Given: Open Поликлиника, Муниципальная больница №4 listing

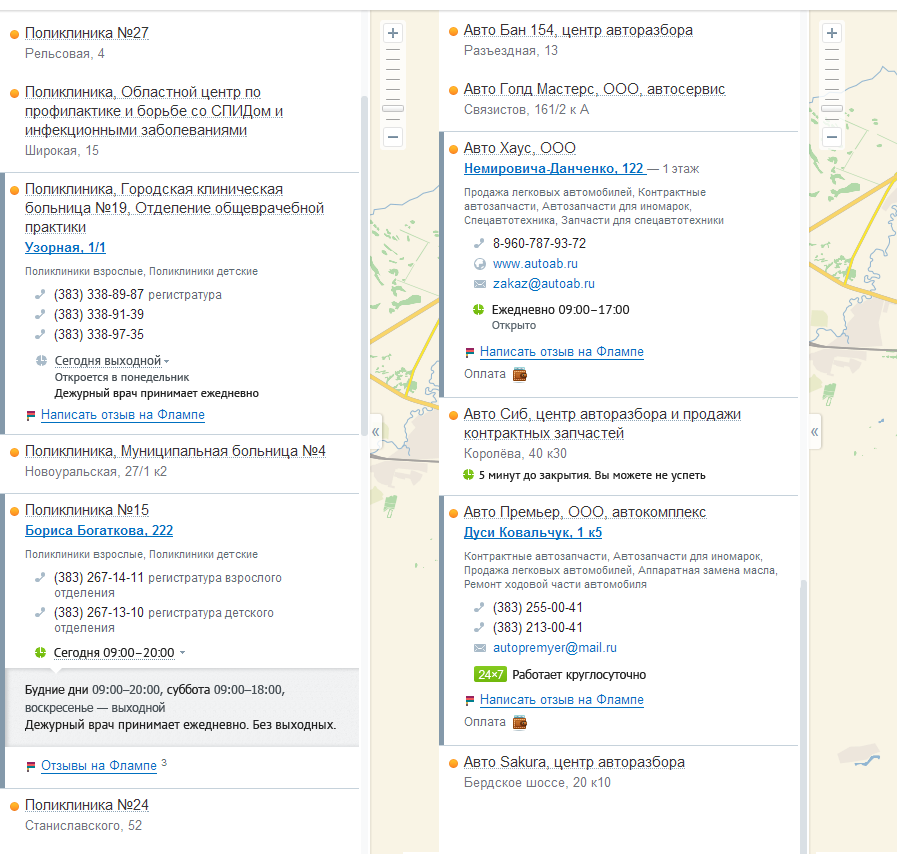Looking at the screenshot, I should point(175,451).
